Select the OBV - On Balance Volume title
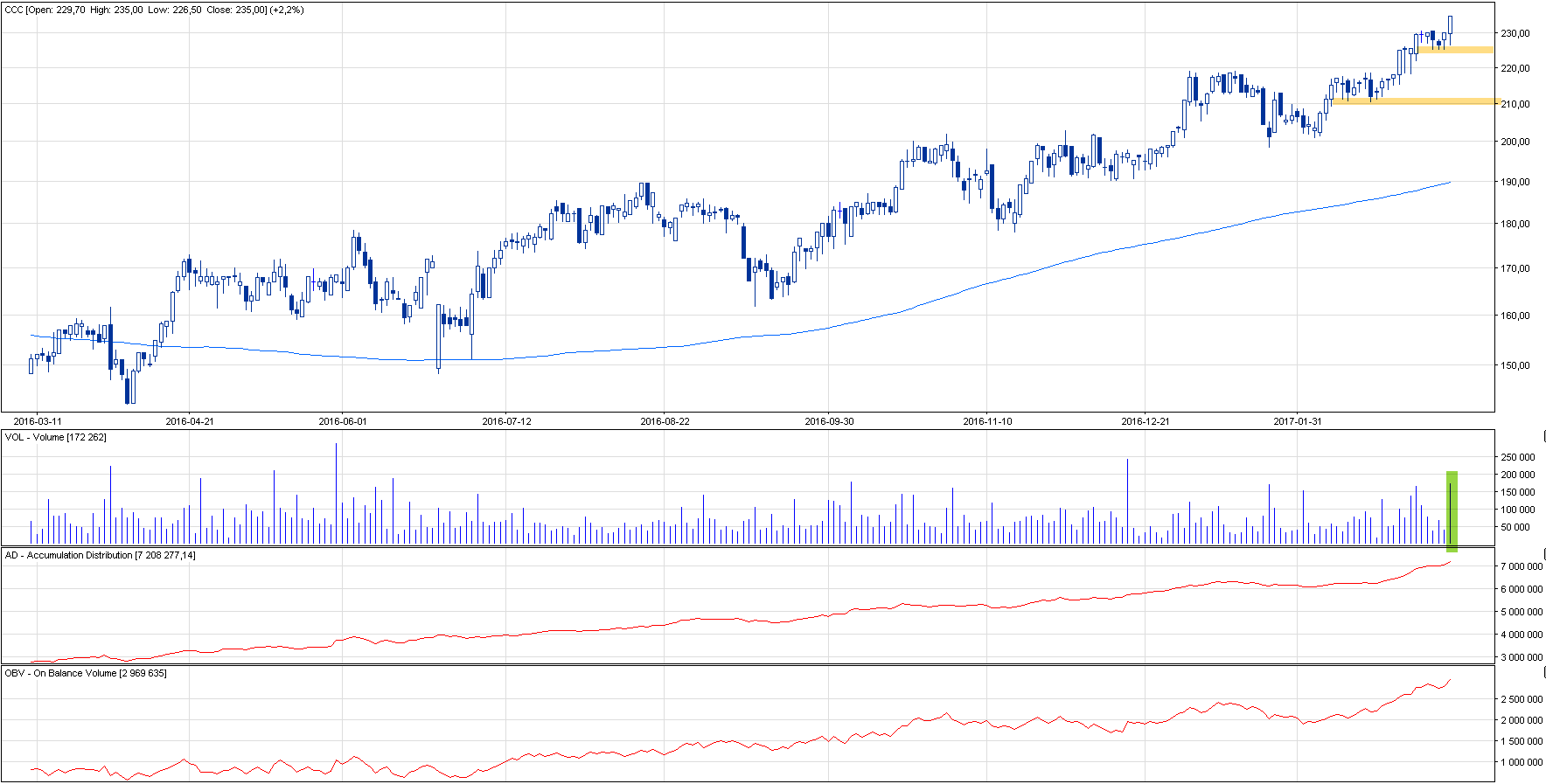 pos(86,673)
